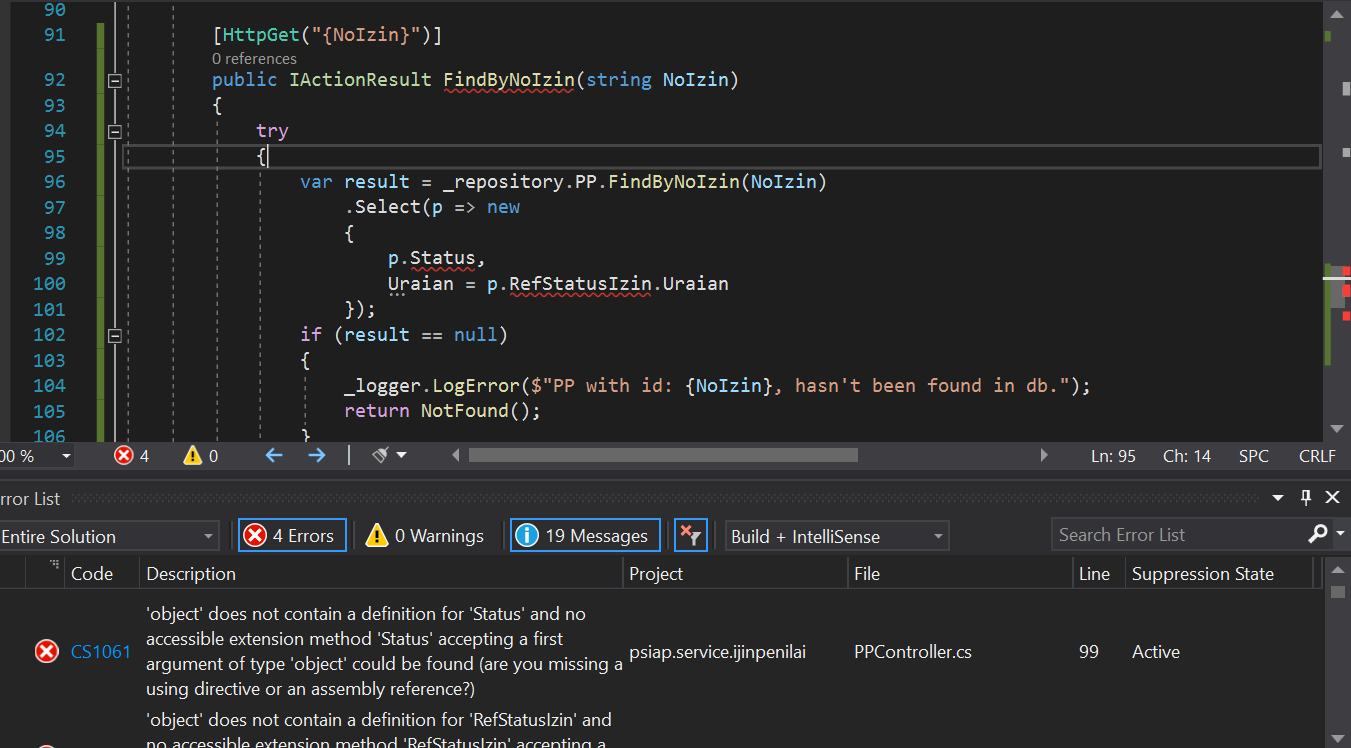Click the warning triangle icon in editor status bar
1351x748 pixels.
[x=193, y=456]
